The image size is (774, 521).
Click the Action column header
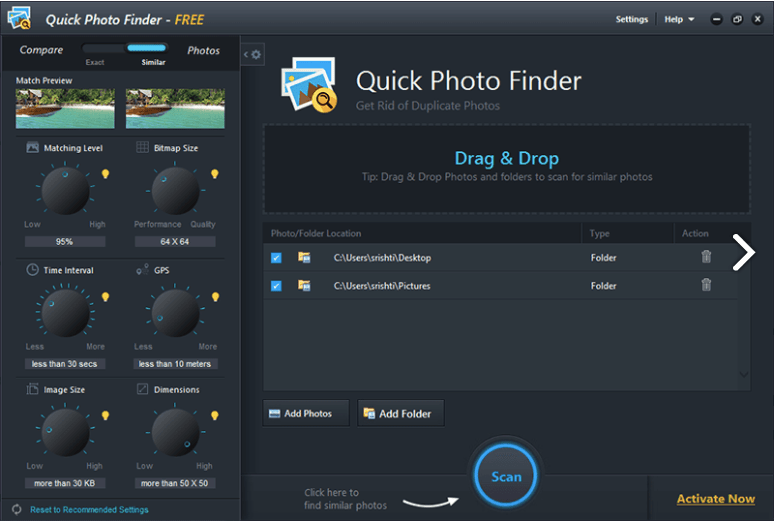[x=695, y=233]
